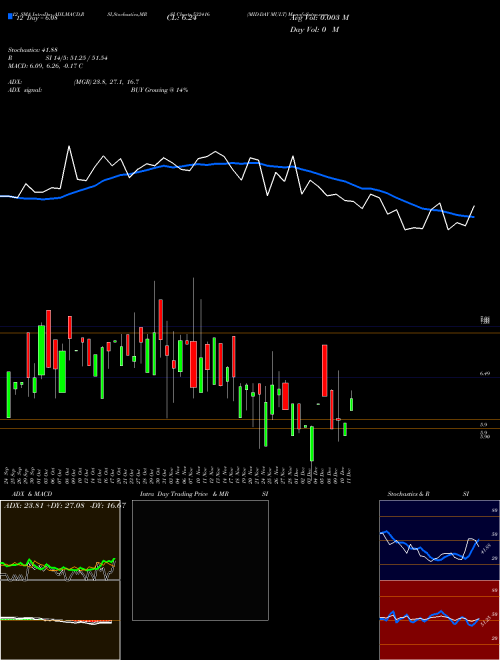Click the 'MACD: 6.09, 6.26, -0.17 C' line
This screenshot has height=660, width=500.
point(45,66)
